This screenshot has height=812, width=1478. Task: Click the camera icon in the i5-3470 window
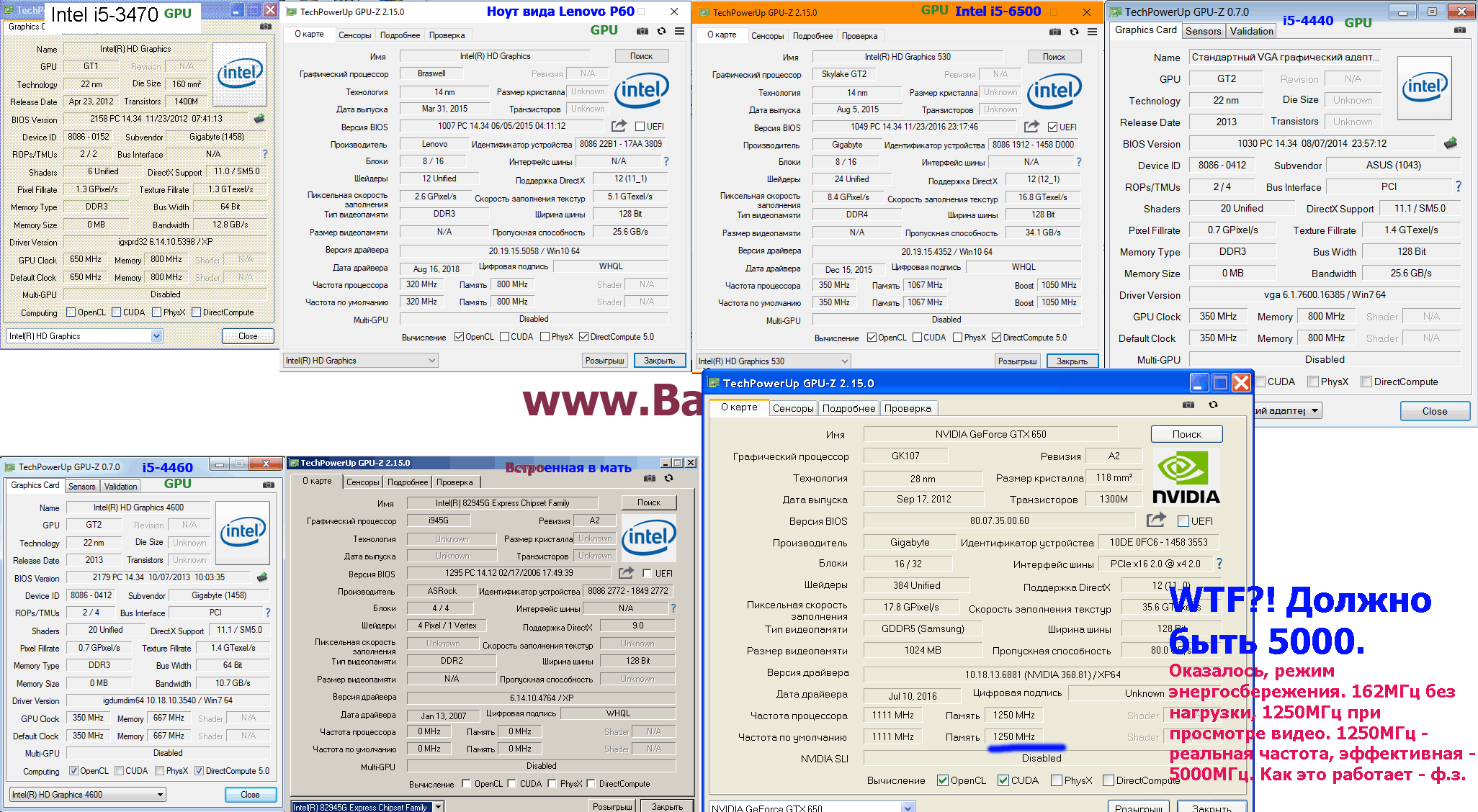[x=266, y=26]
